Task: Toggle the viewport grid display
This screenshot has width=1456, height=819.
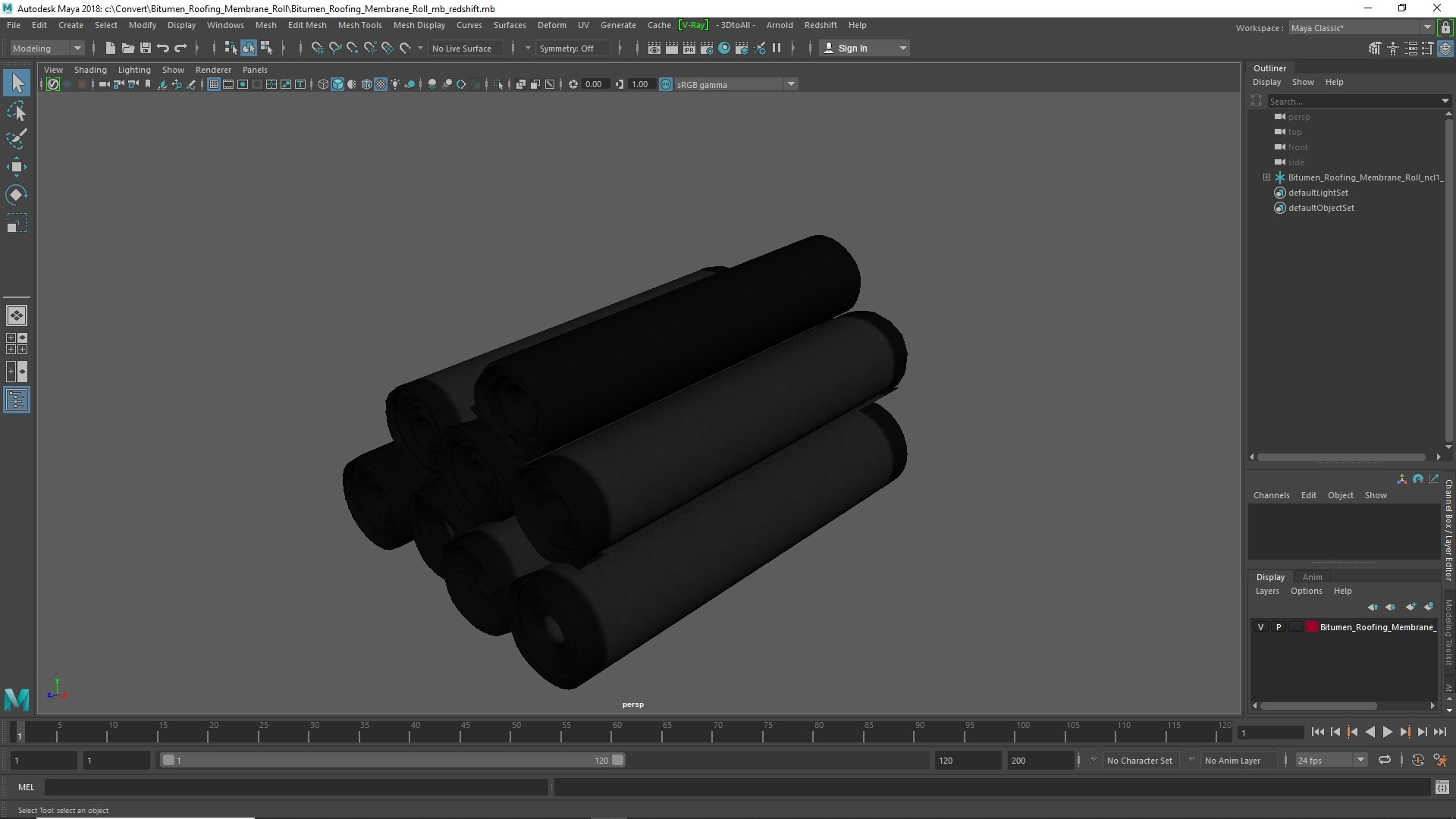Action: (x=214, y=84)
